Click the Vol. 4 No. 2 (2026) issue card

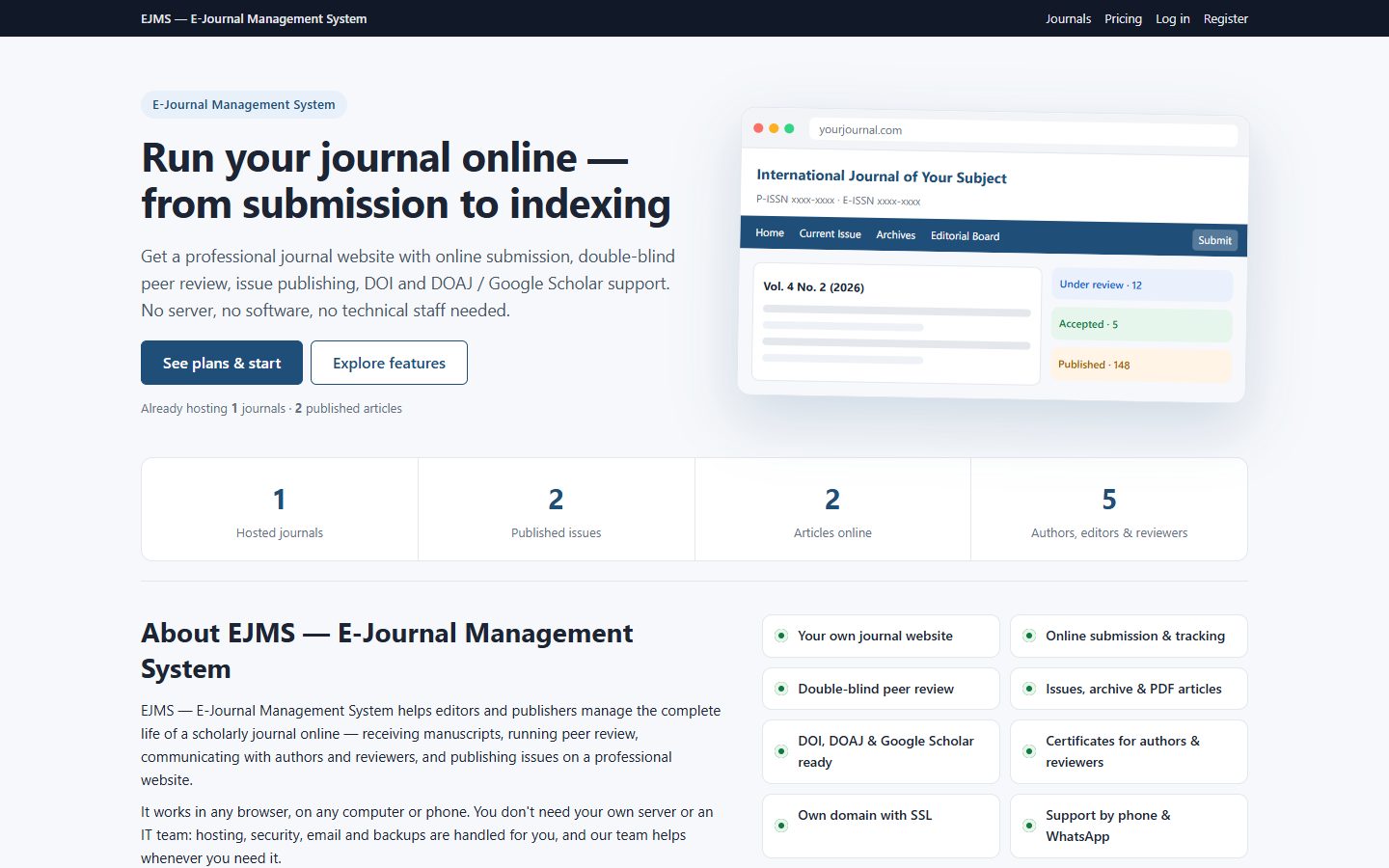pos(896,323)
